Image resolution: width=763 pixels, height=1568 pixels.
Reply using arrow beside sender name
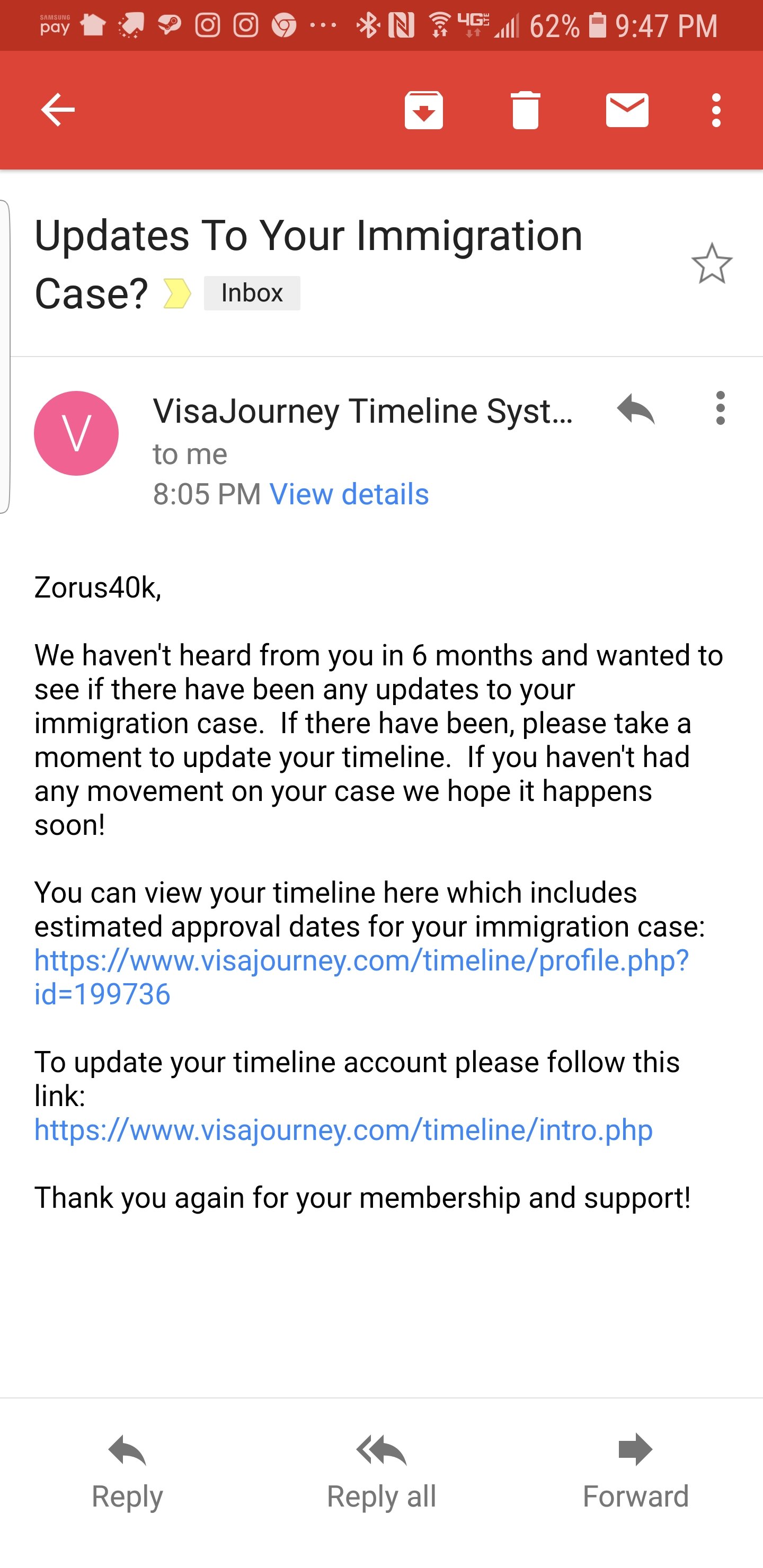coord(636,408)
